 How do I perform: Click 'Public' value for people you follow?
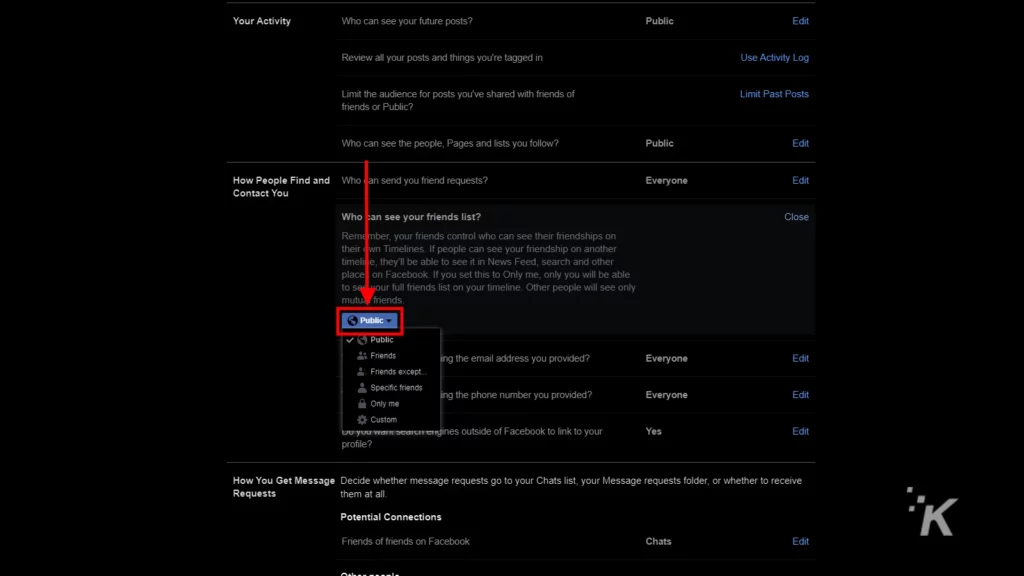(659, 143)
